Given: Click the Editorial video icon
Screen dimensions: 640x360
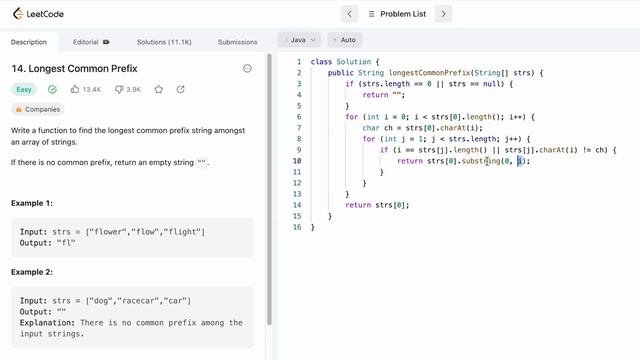Looking at the screenshot, I should coord(106,42).
